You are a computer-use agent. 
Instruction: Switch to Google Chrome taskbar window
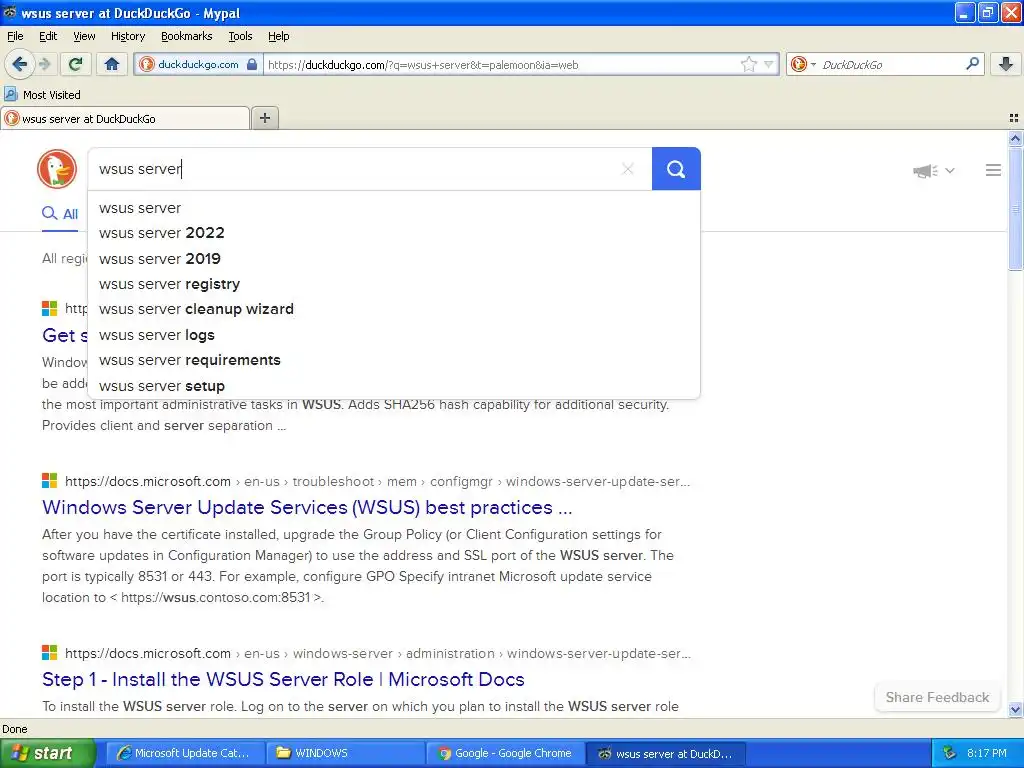tap(505, 753)
